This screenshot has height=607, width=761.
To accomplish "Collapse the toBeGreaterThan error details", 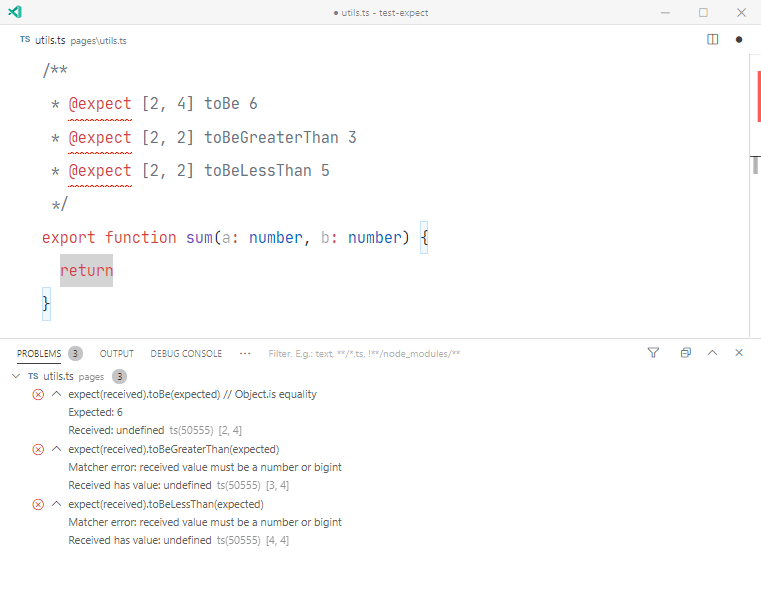I will (x=56, y=449).
